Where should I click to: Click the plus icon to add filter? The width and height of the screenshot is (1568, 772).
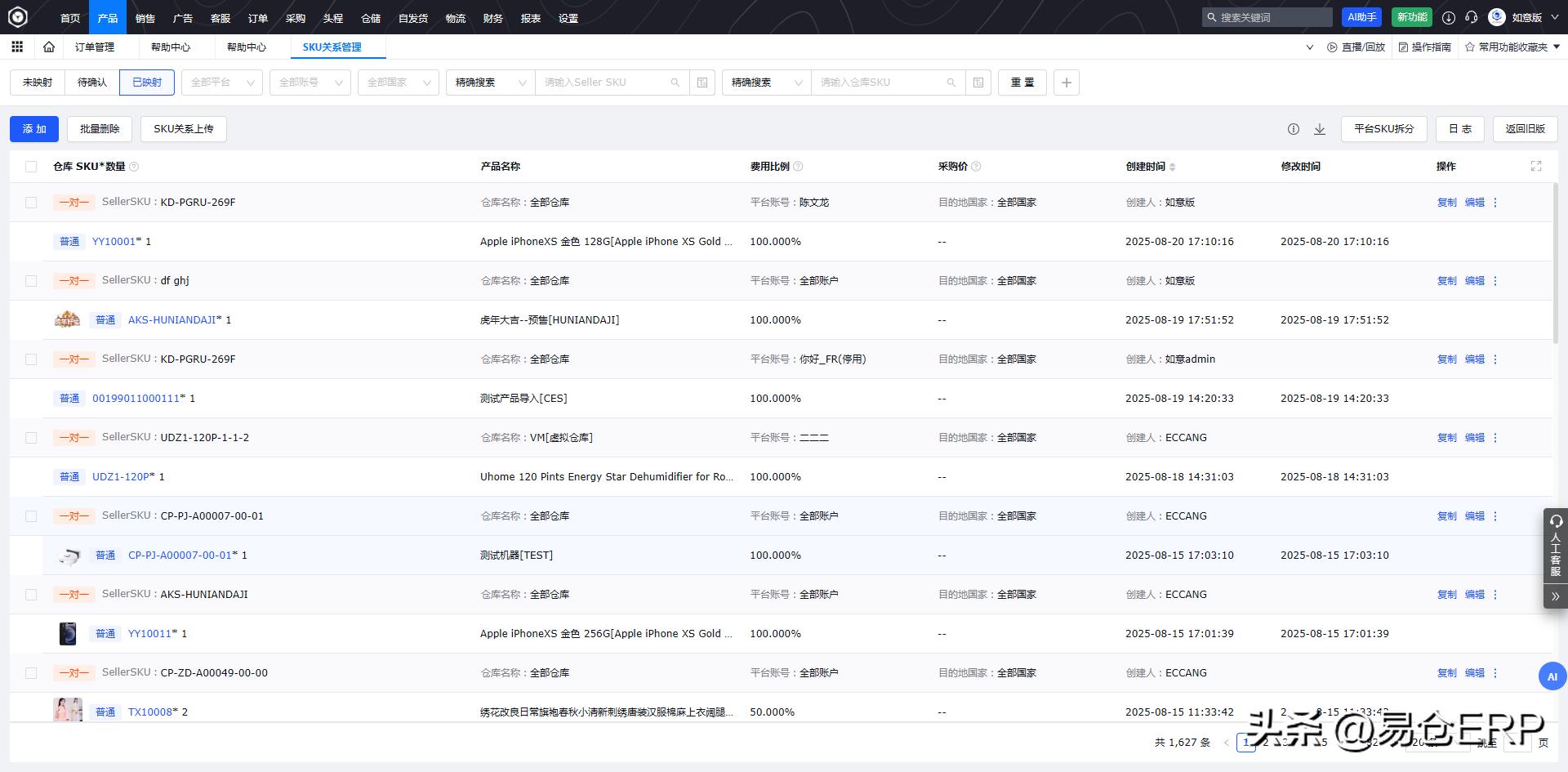1066,83
